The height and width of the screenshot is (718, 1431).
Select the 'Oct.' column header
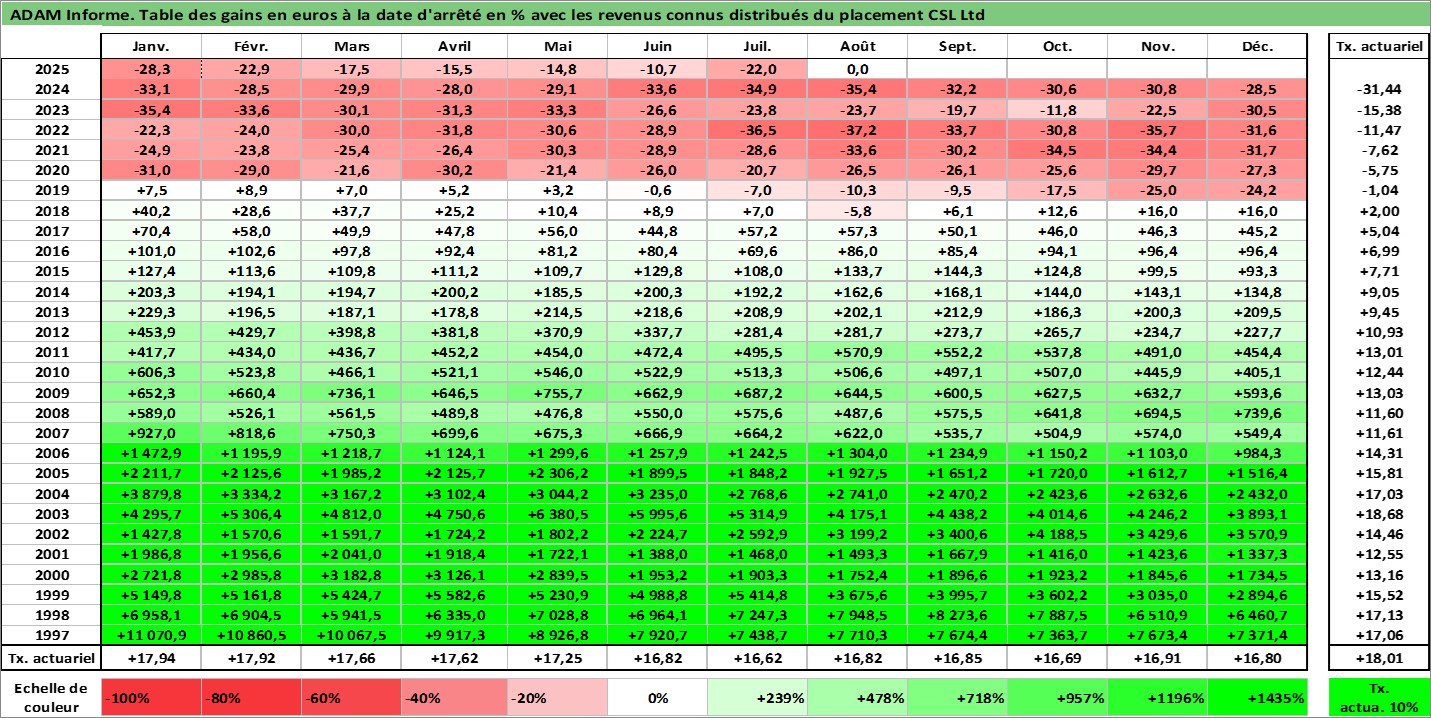1058,46
